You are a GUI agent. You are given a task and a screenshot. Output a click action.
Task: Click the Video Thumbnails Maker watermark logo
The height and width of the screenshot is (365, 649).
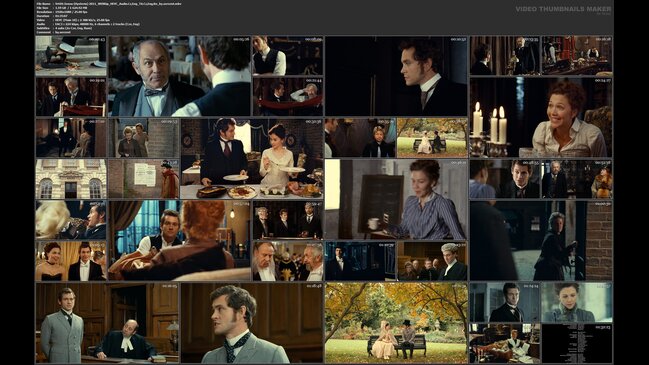(x=563, y=9)
